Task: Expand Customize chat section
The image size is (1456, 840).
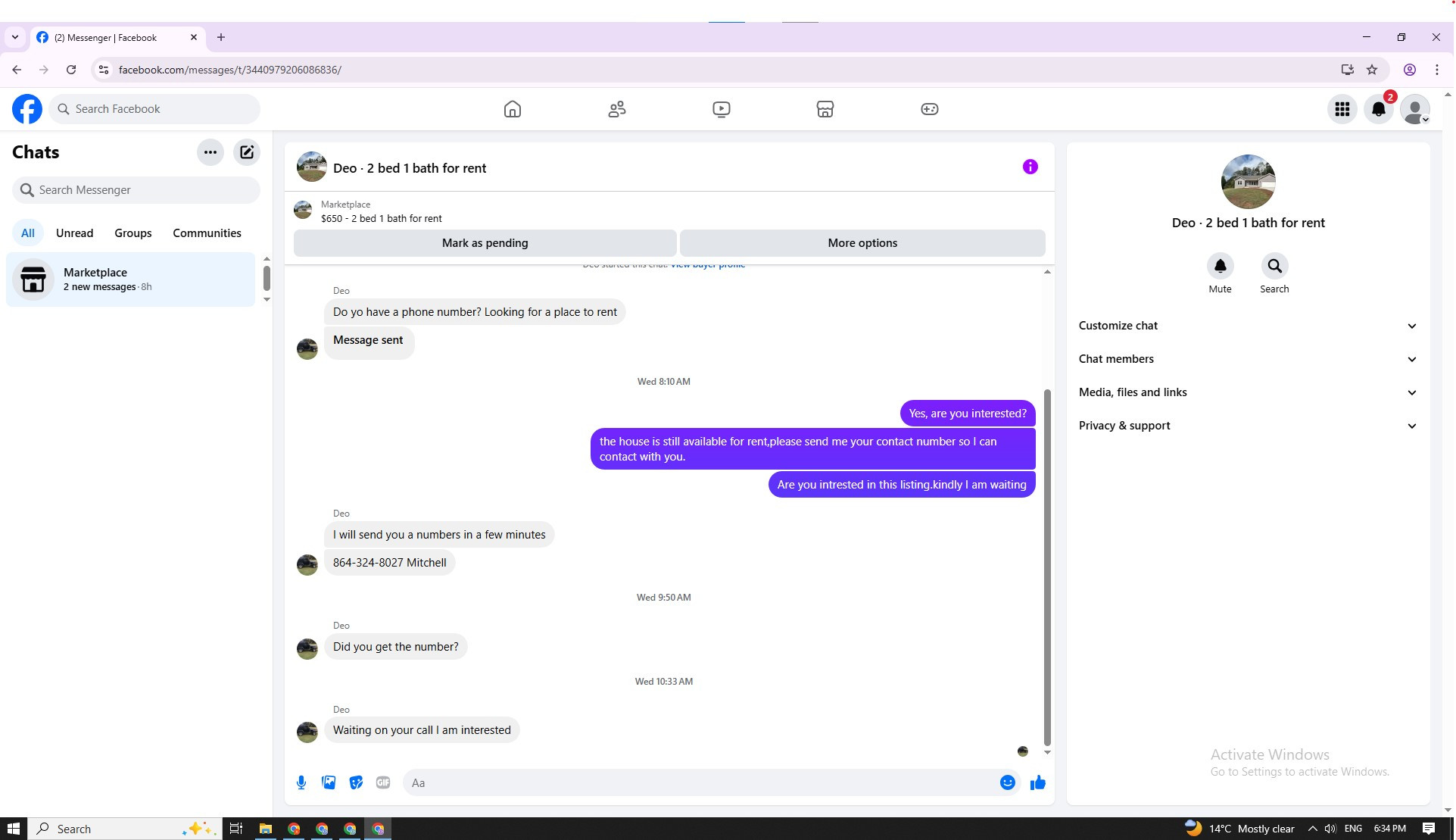Action: tap(1247, 326)
